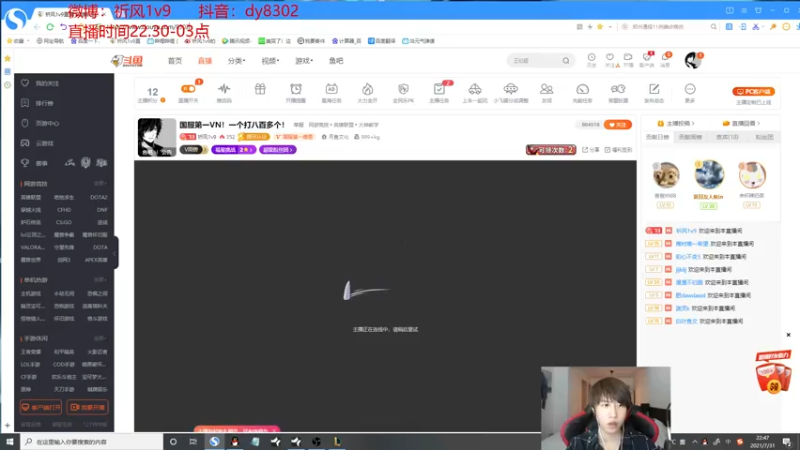The height and width of the screenshot is (450, 800).
Task: Expand the 分类 dropdown menu
Action: 236,61
